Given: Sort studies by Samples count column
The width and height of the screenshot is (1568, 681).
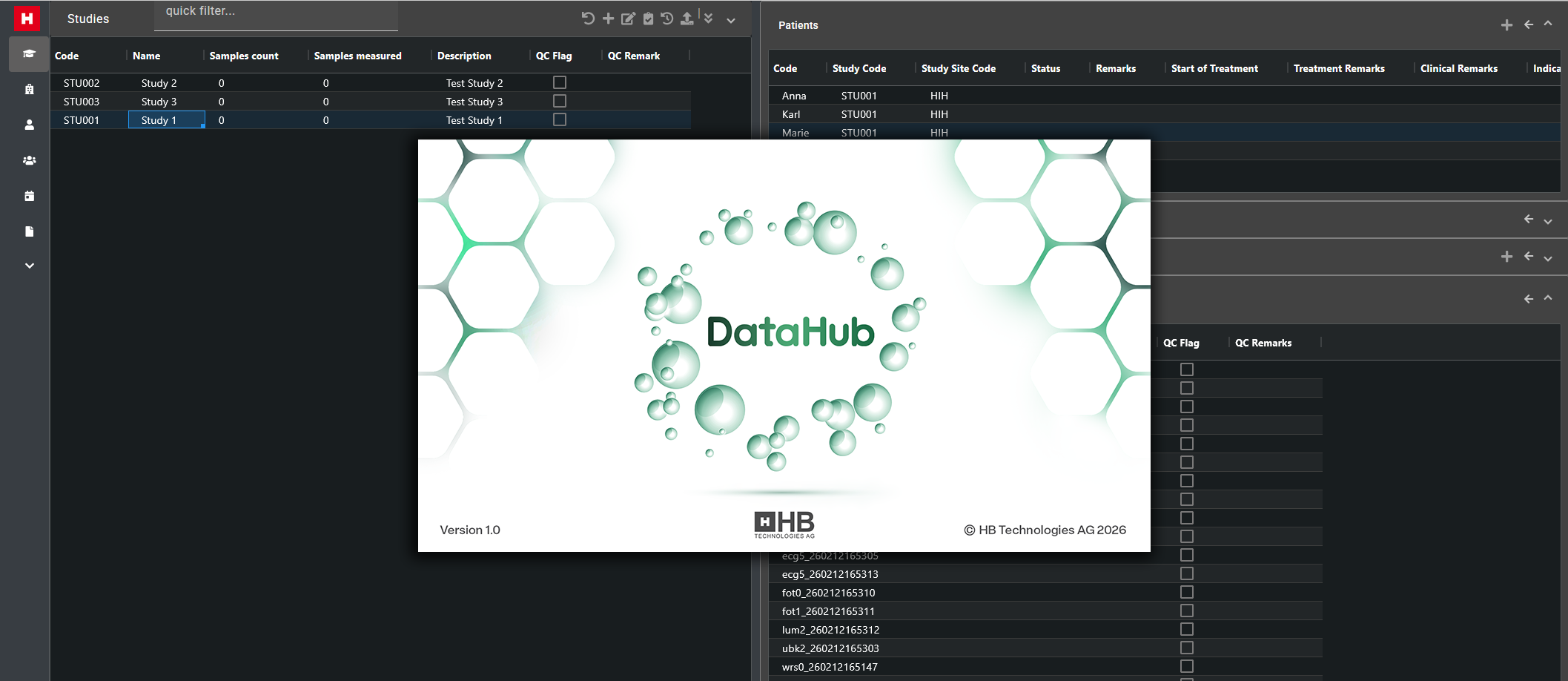Looking at the screenshot, I should (x=244, y=56).
